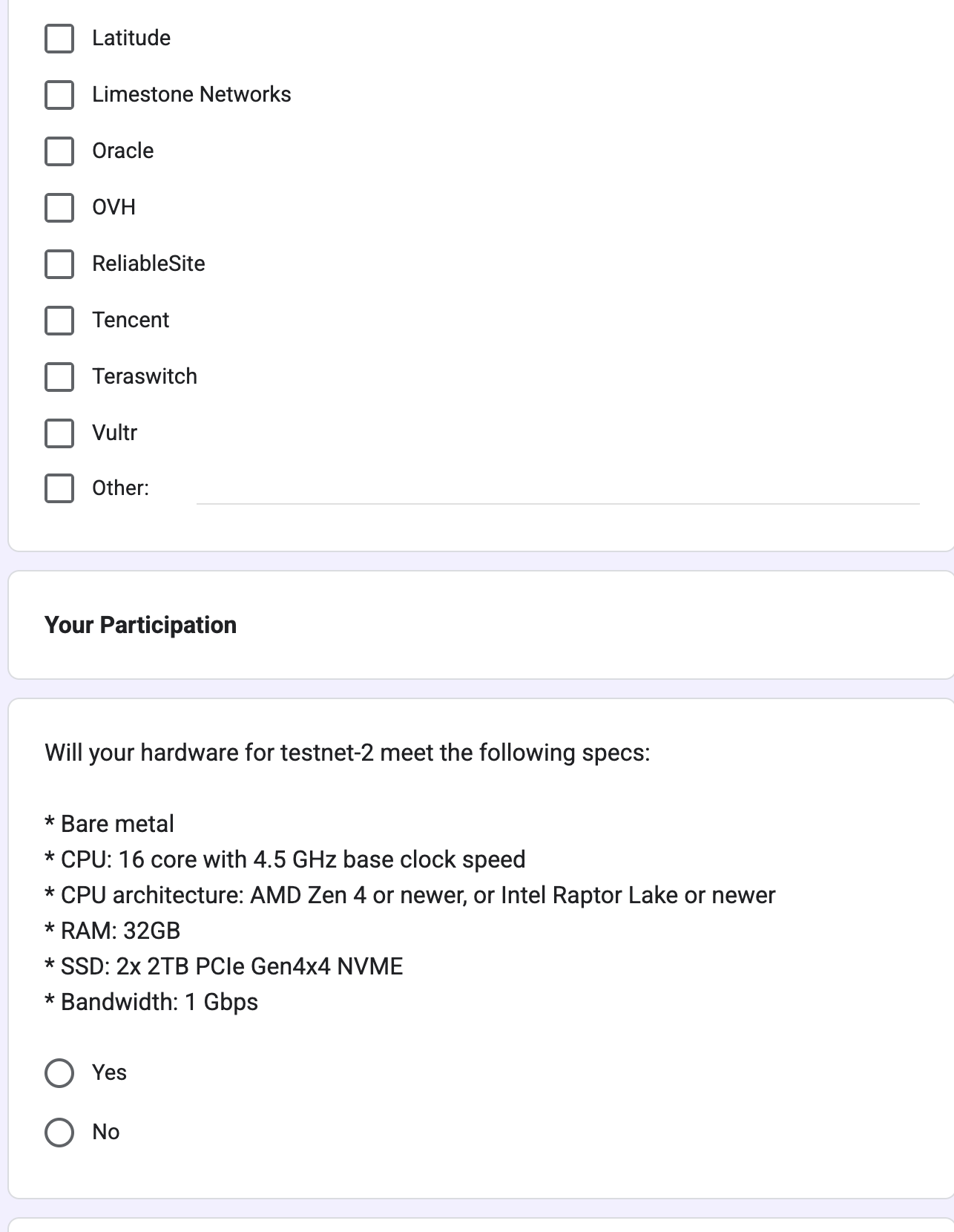Focus the Other provider text field
Screen dimensions: 954x1232
click(x=556, y=490)
